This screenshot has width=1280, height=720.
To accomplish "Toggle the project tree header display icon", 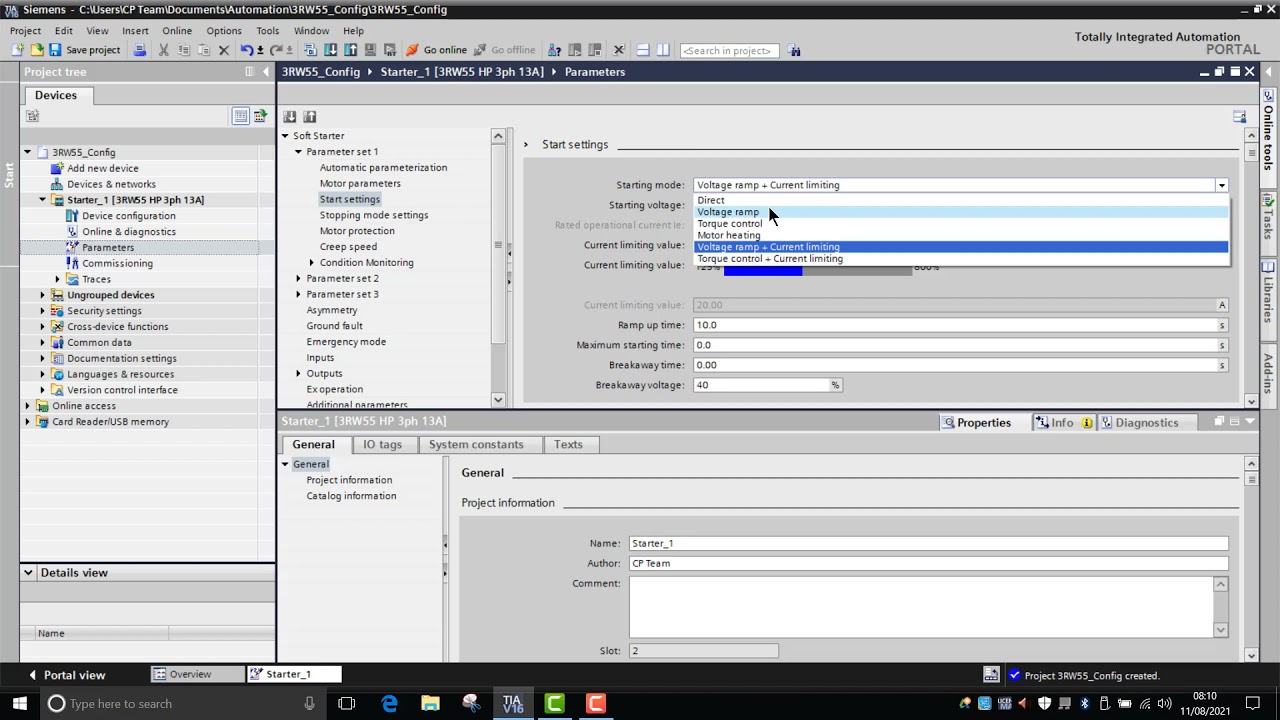I will (x=260, y=116).
